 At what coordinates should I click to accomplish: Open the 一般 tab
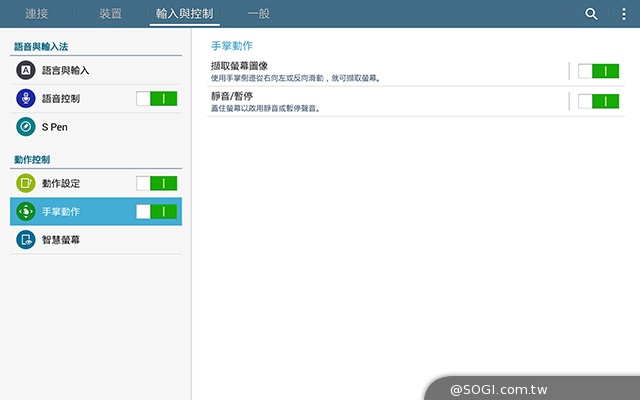259,14
